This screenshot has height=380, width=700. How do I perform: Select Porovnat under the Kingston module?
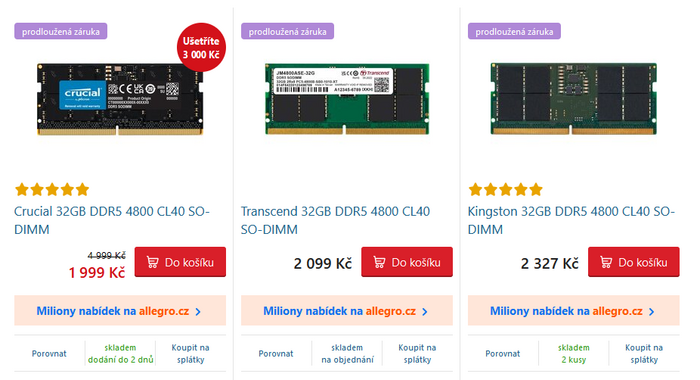(503, 354)
